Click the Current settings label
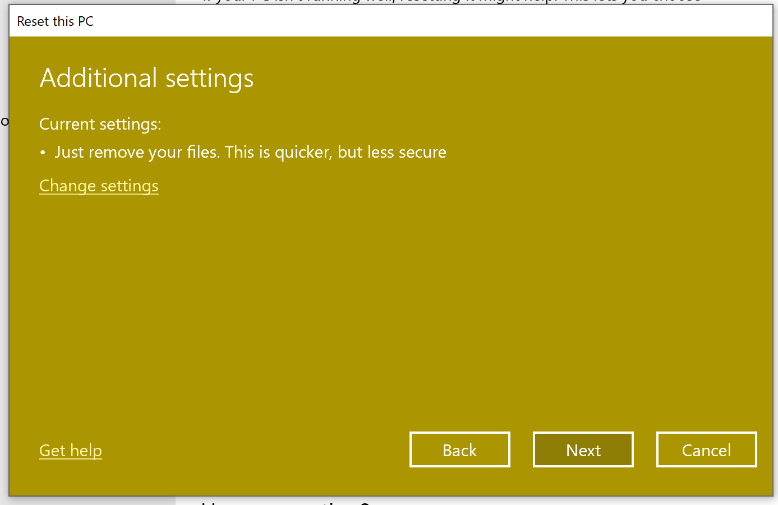 pyautogui.click(x=100, y=124)
